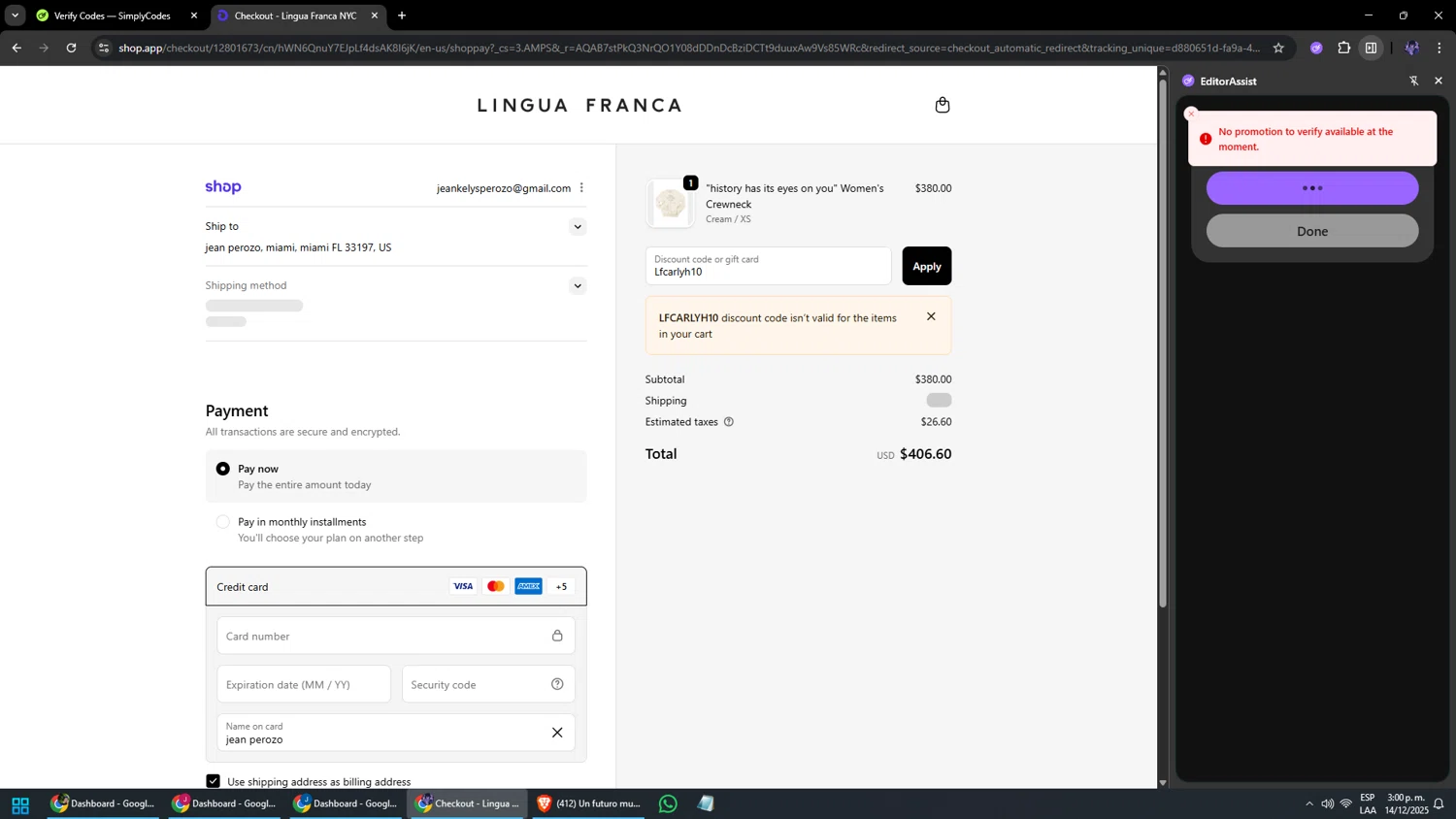Bookmark this page with the star
Viewport: 1456px width, 819px height.
point(1278,48)
